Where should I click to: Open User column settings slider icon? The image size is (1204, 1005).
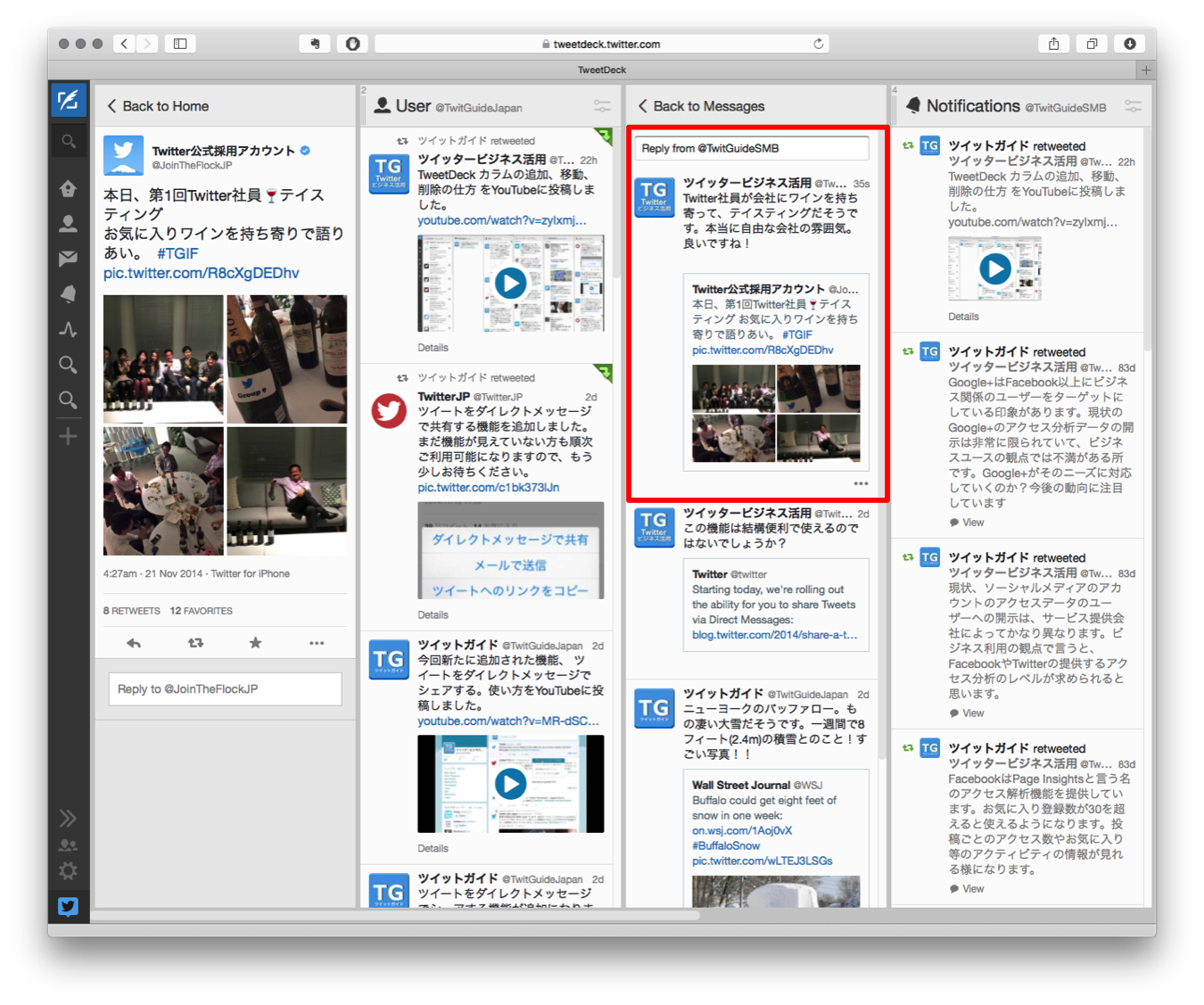(603, 106)
